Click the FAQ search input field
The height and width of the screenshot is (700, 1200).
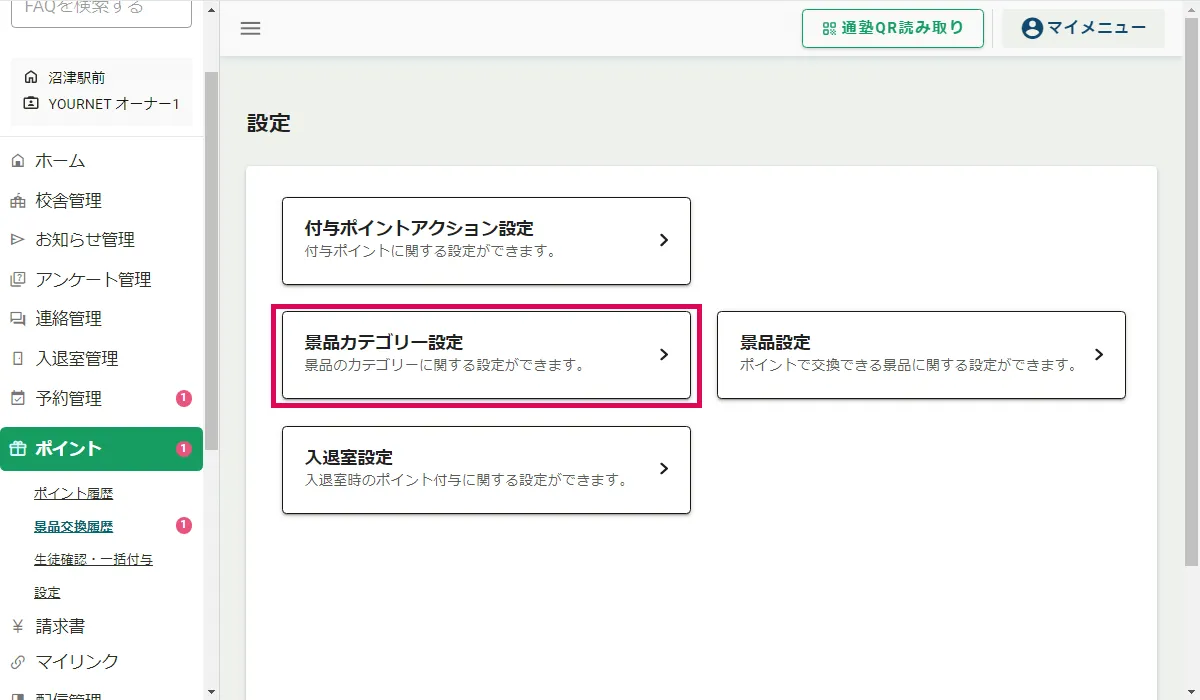coord(101,10)
